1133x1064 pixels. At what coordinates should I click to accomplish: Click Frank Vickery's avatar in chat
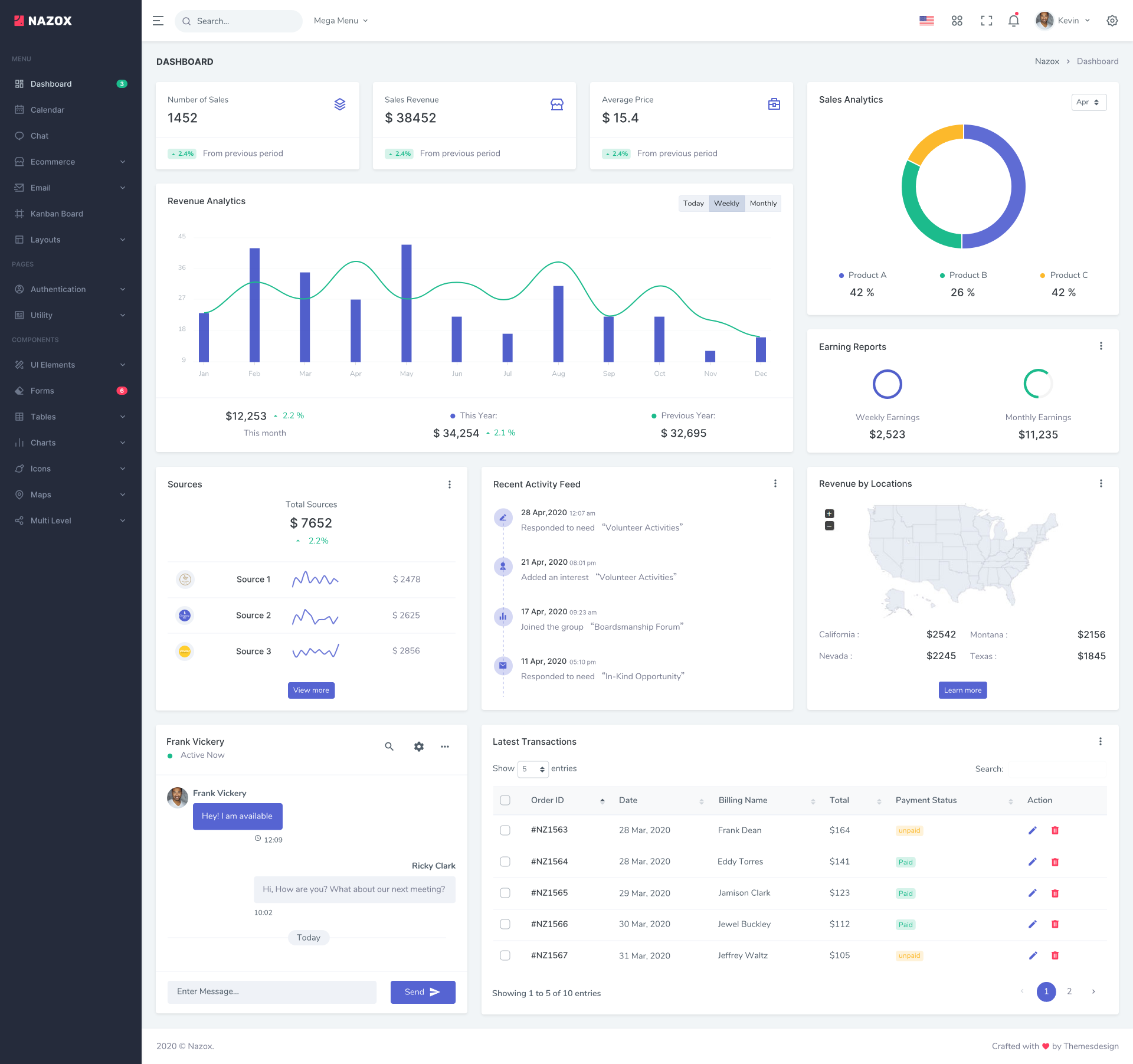178,797
